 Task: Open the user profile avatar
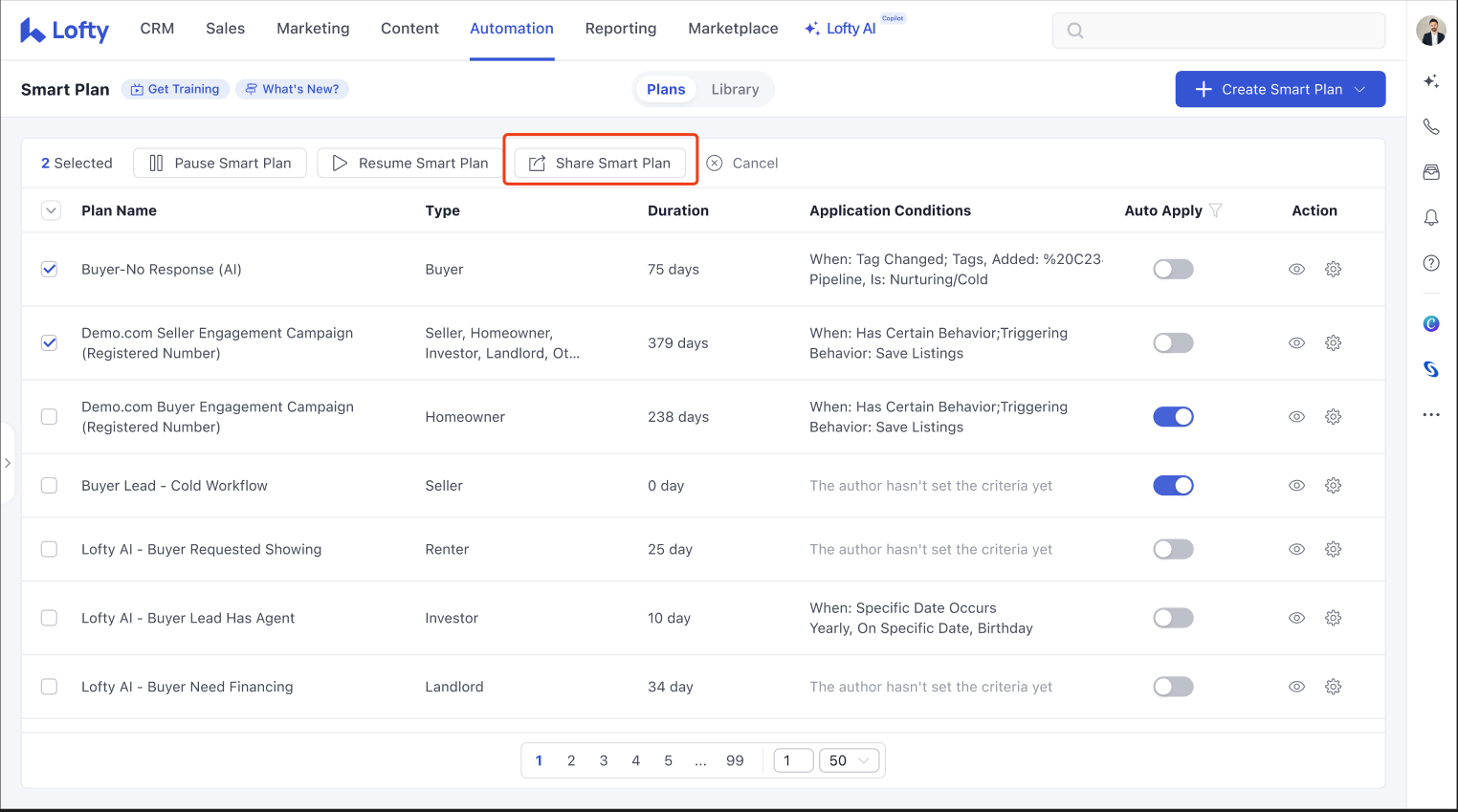tap(1431, 30)
